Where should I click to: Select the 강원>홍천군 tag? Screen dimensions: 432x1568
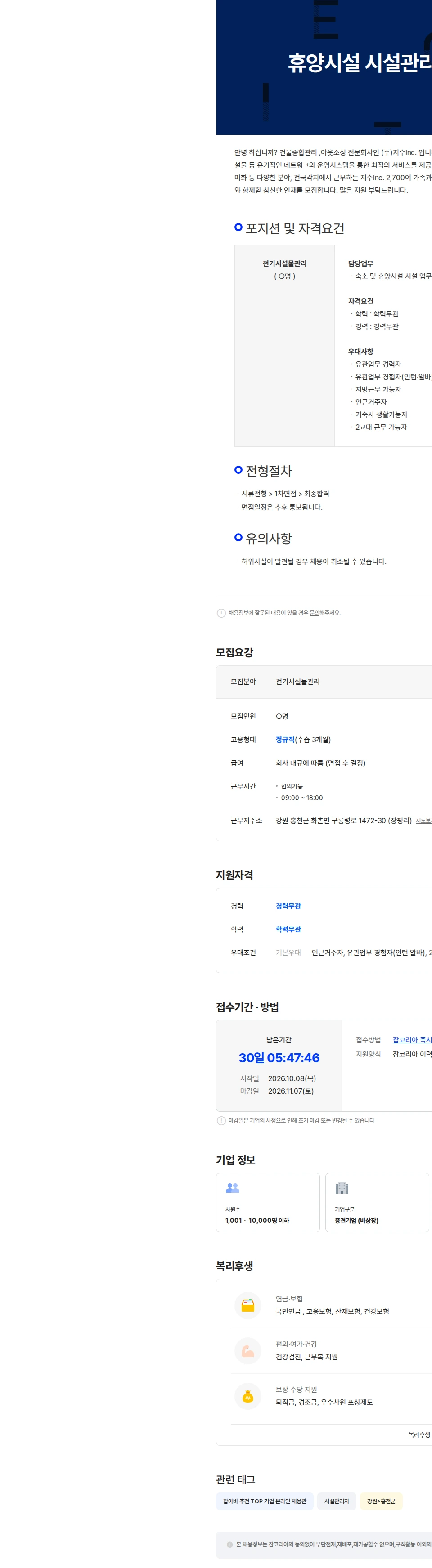(x=381, y=1501)
